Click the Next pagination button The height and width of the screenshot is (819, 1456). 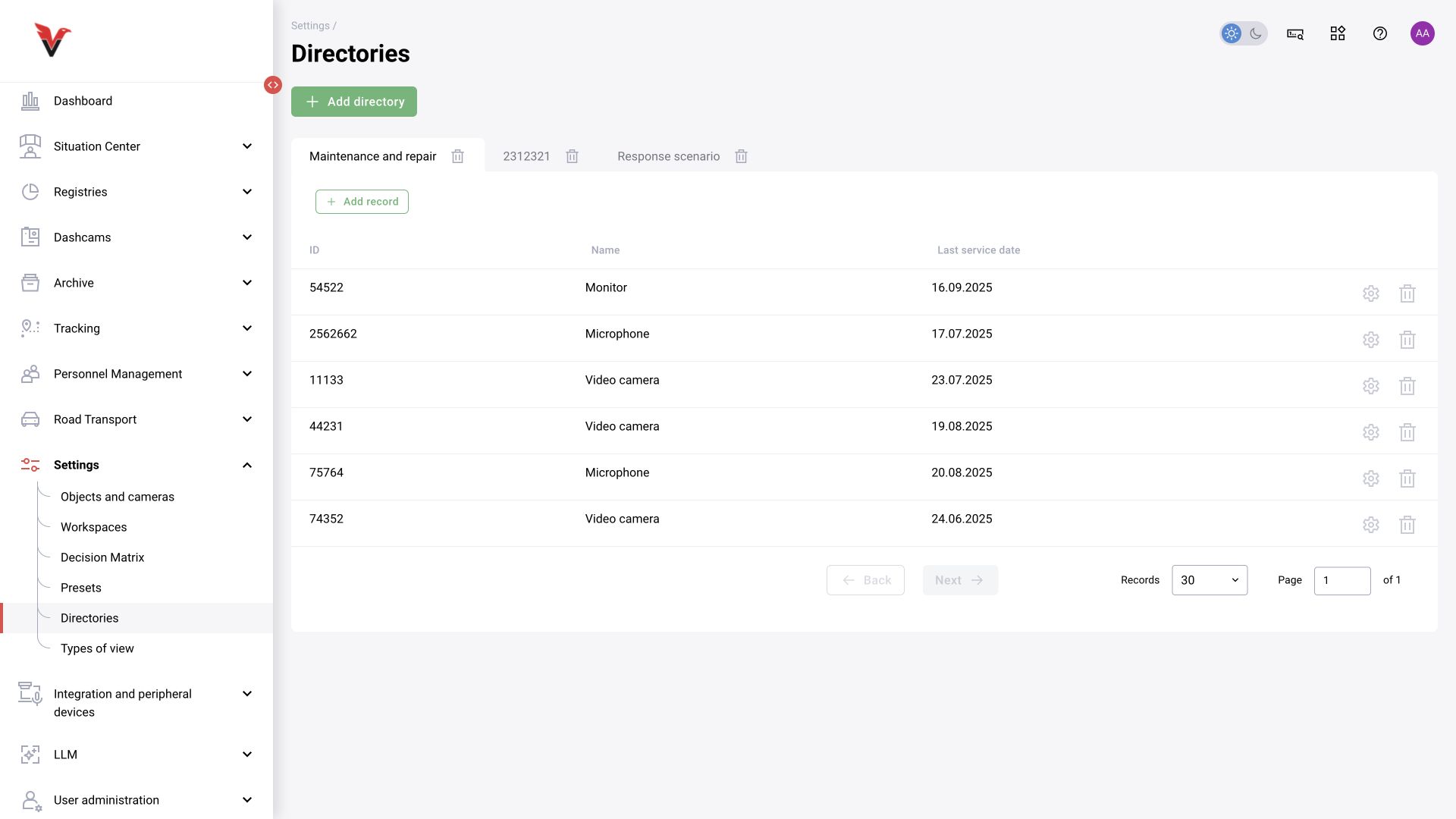pos(960,580)
